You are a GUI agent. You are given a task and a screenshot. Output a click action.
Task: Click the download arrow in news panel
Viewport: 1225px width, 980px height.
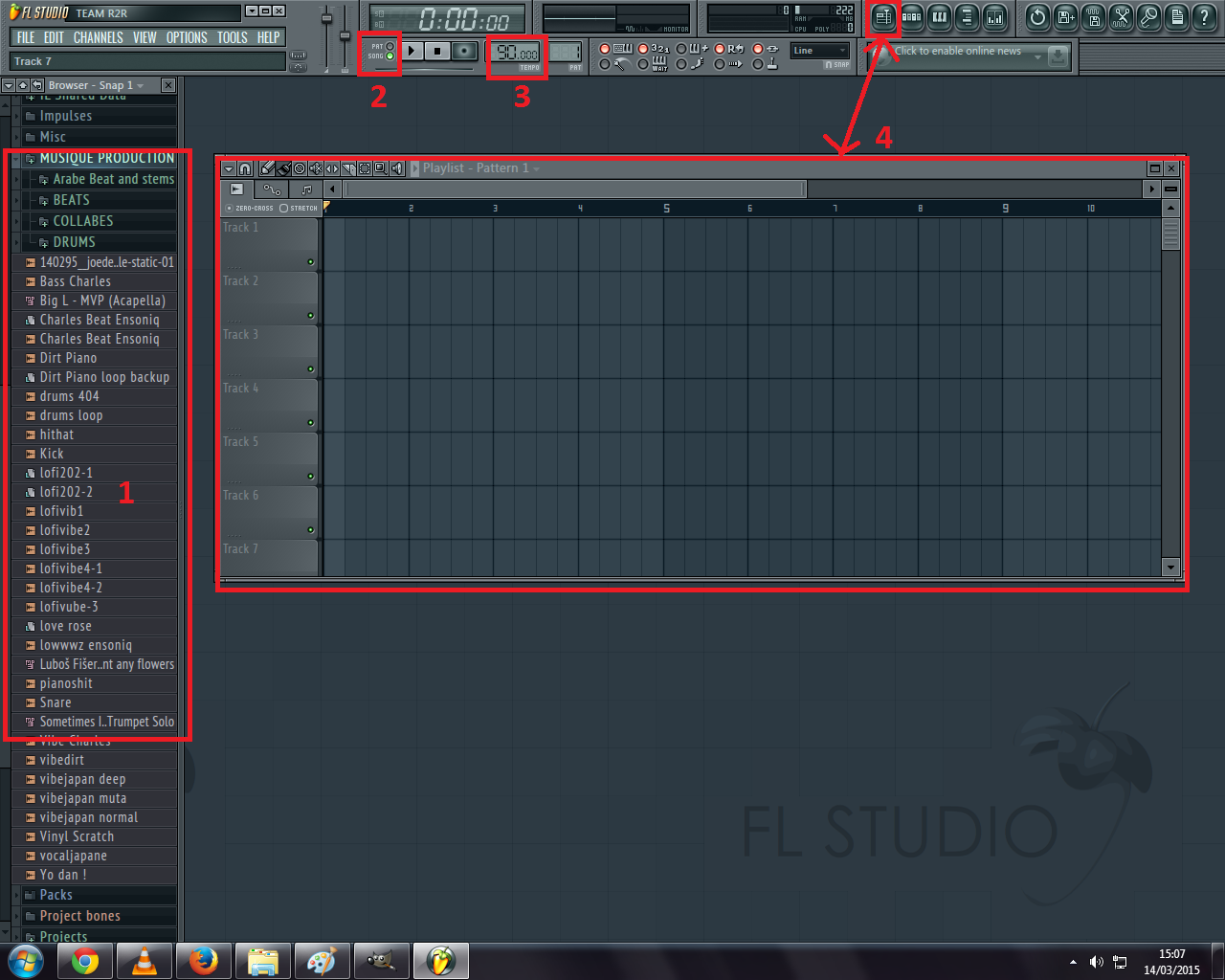(1058, 56)
